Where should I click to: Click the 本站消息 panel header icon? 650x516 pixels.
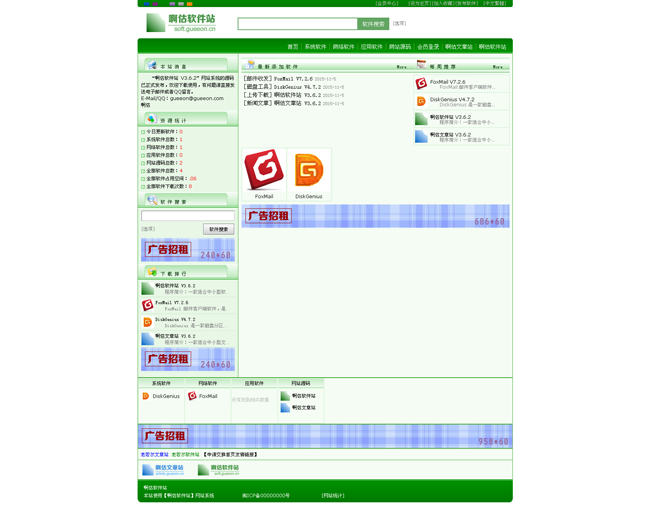click(x=152, y=65)
